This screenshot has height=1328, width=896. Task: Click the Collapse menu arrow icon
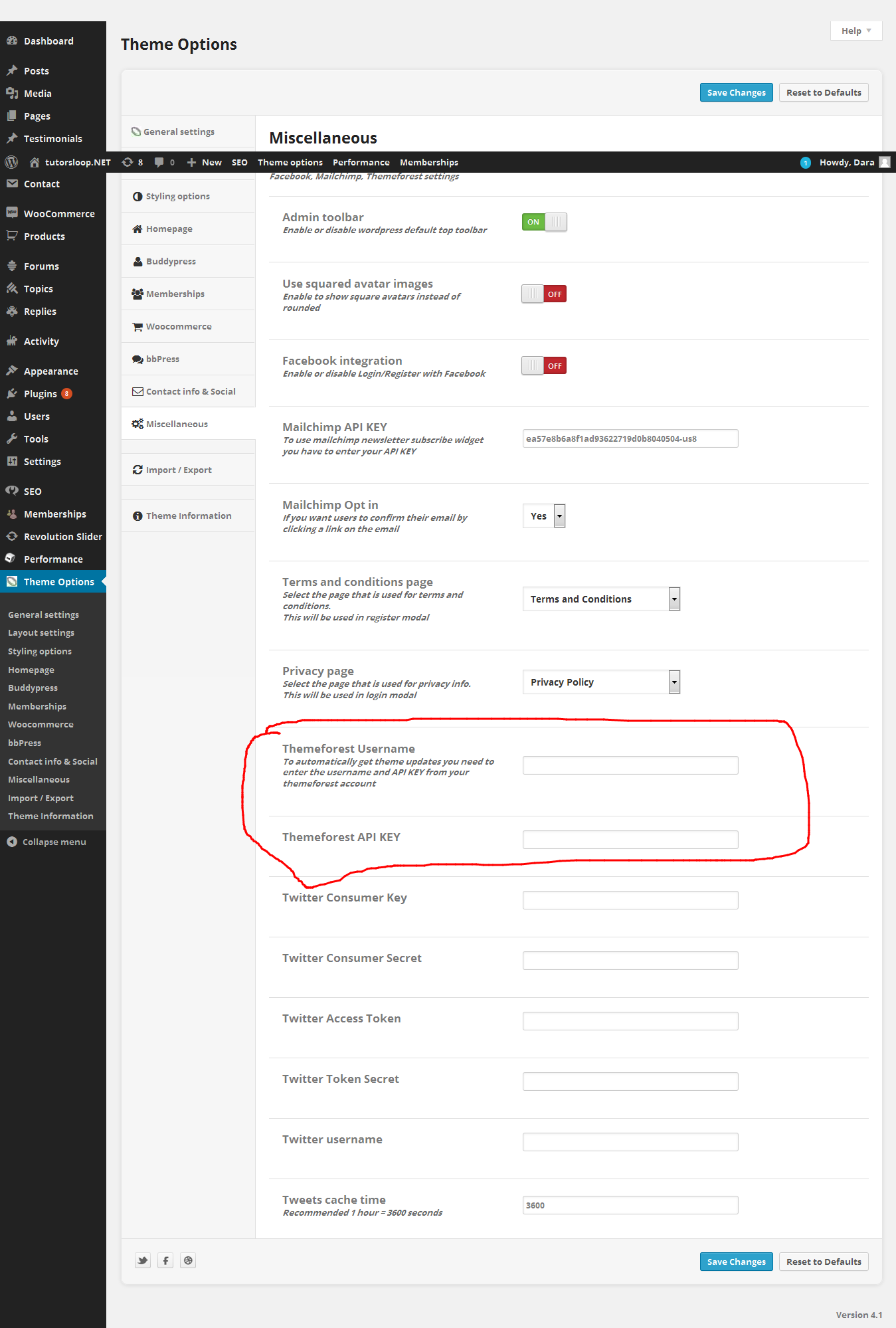coord(12,842)
